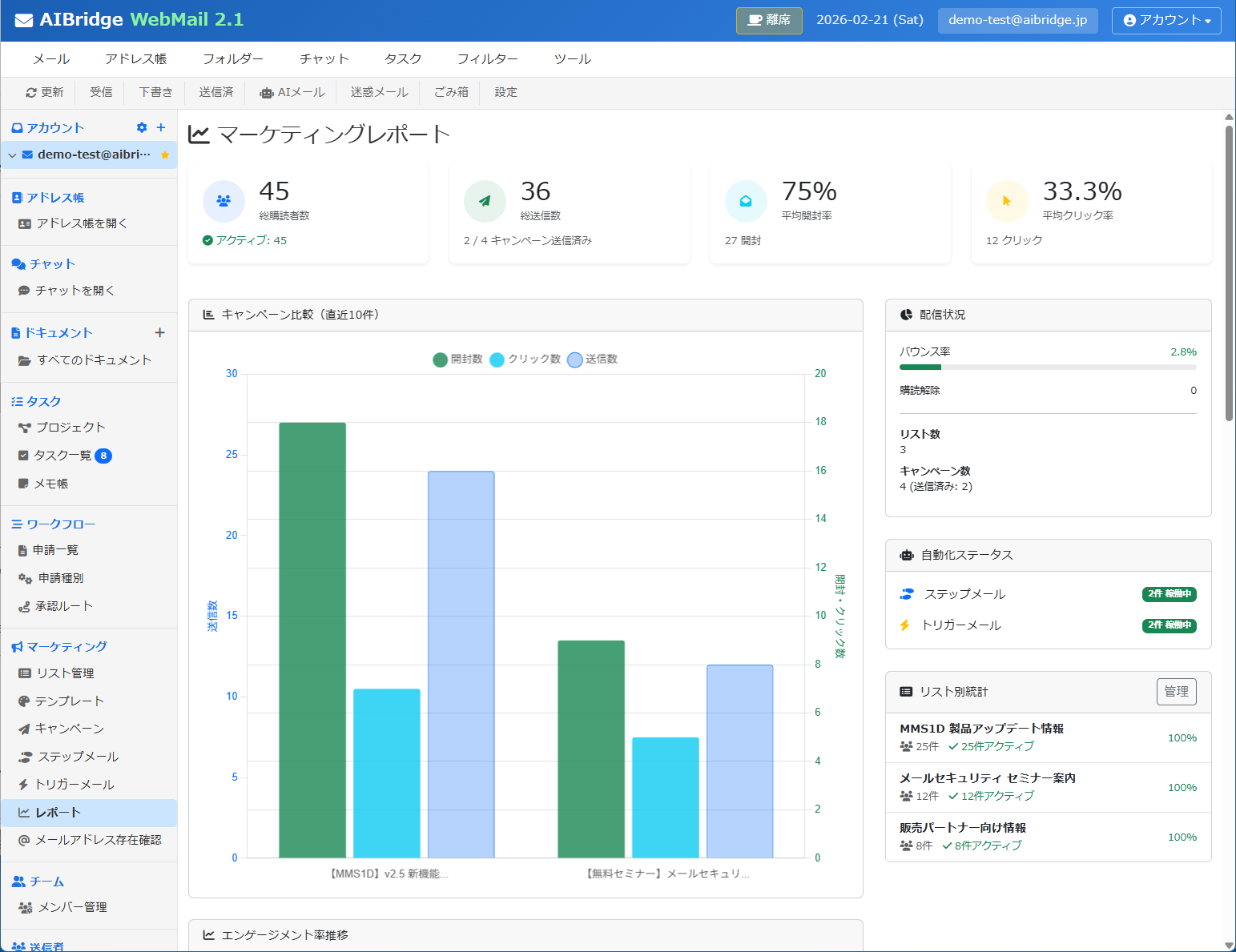
Task: Open the フィルター menu
Action: [488, 58]
